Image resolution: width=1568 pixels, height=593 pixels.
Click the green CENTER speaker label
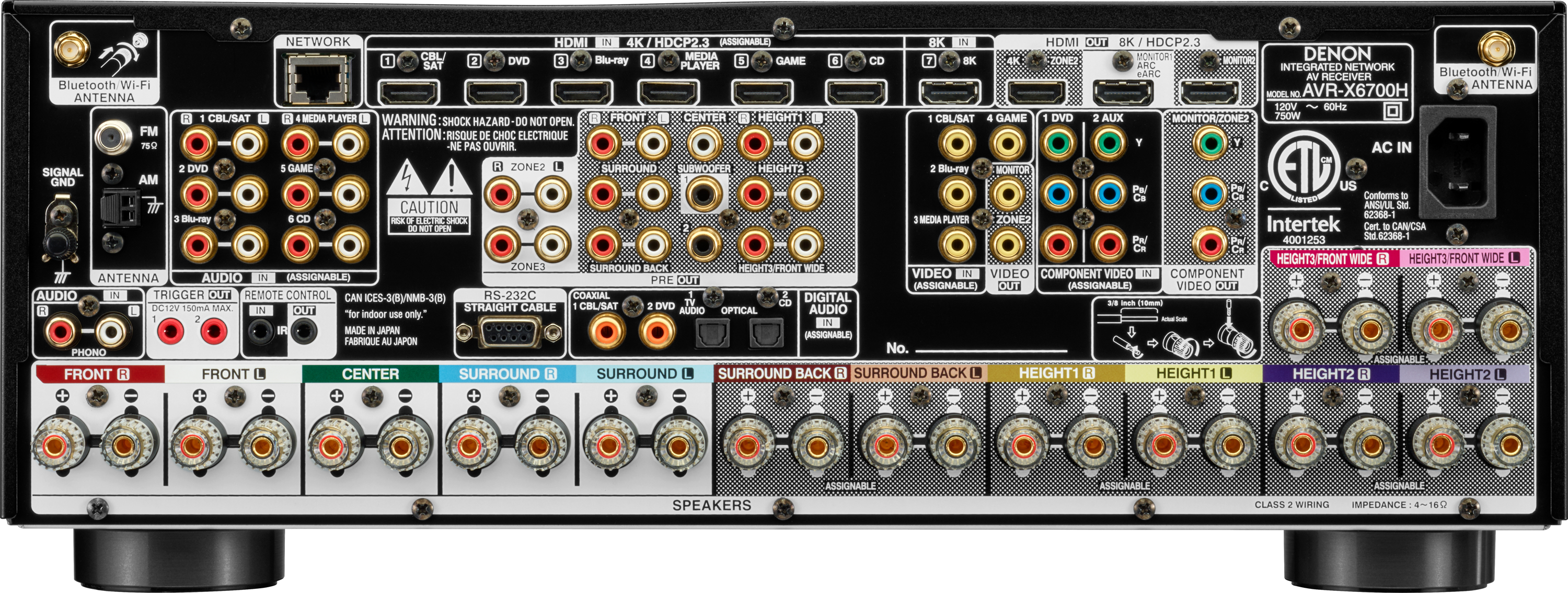370,374
